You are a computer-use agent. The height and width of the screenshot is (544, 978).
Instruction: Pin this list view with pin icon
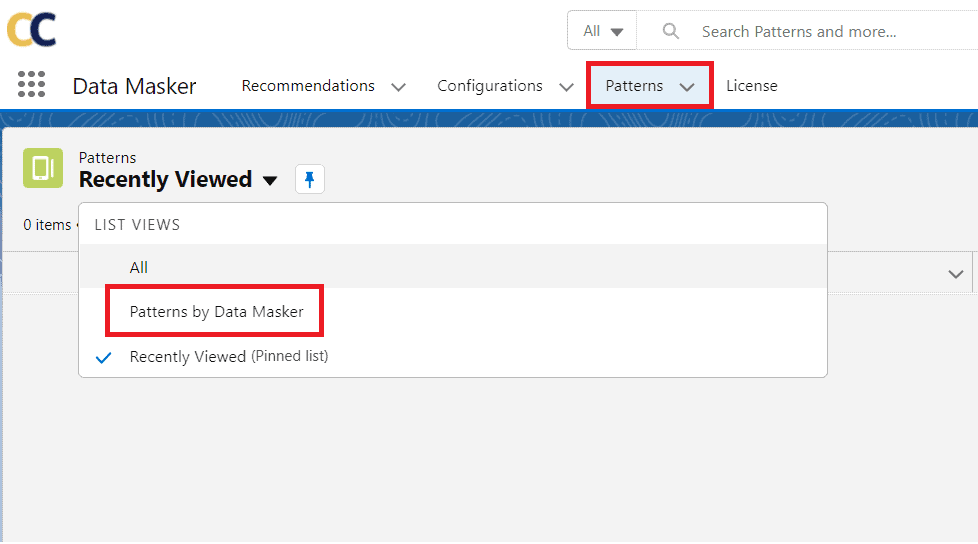point(310,180)
